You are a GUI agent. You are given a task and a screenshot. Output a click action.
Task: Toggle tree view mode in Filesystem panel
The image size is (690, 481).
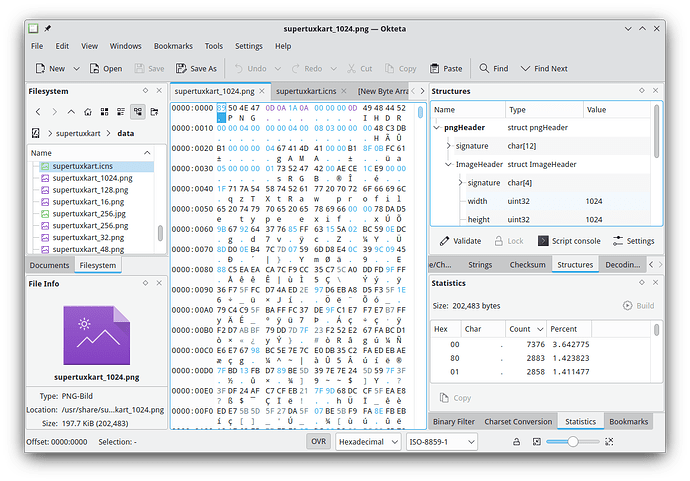tap(136, 112)
